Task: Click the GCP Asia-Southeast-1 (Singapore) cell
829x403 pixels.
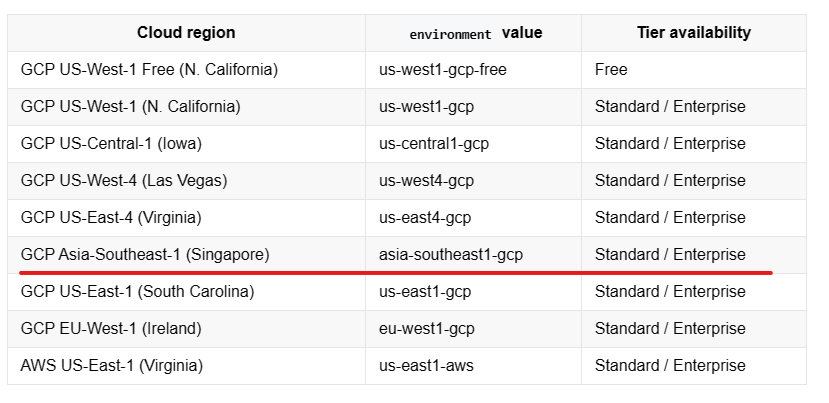Action: pyautogui.click(x=186, y=255)
